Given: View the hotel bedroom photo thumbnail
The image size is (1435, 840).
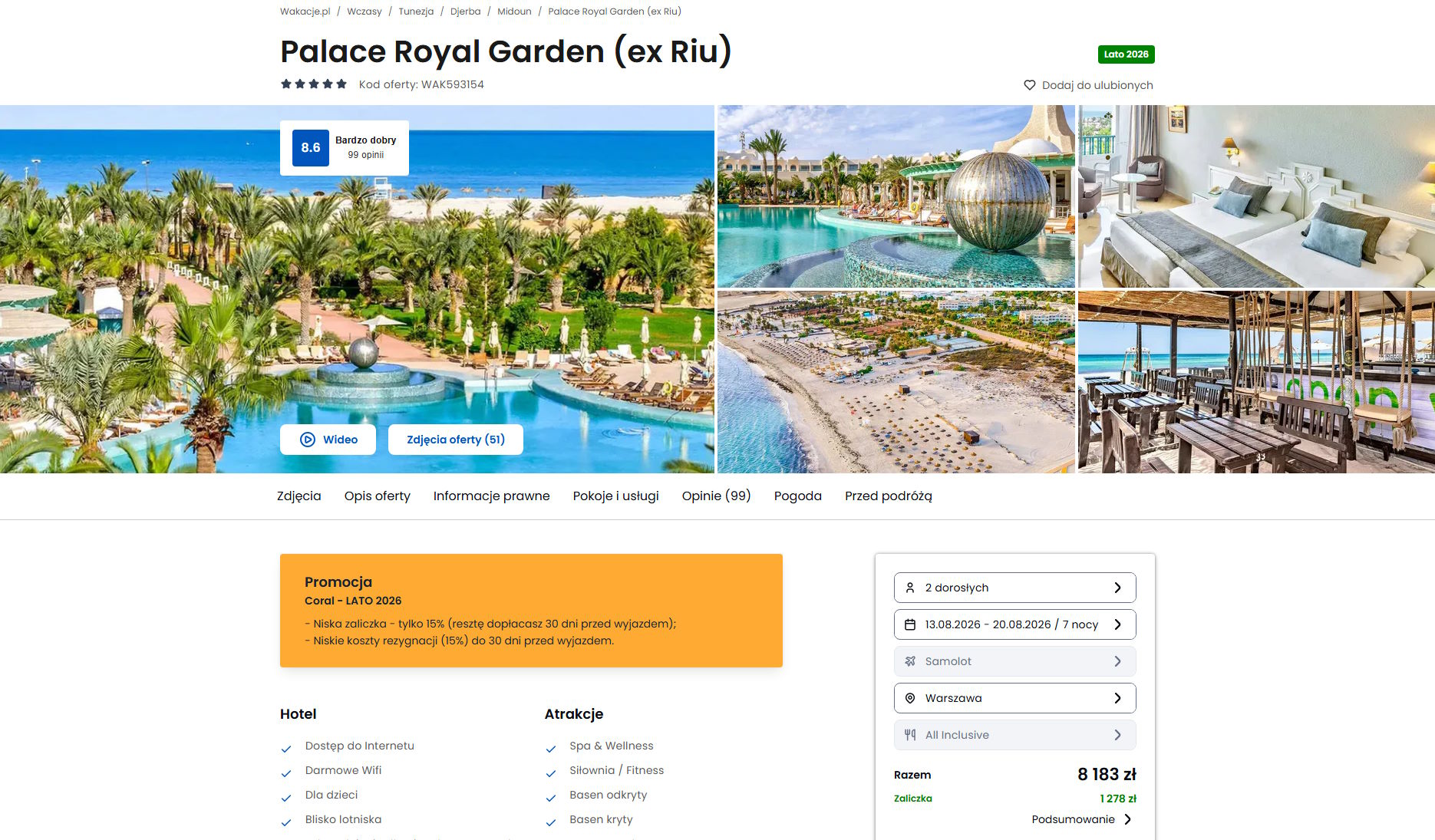Looking at the screenshot, I should [x=1256, y=196].
